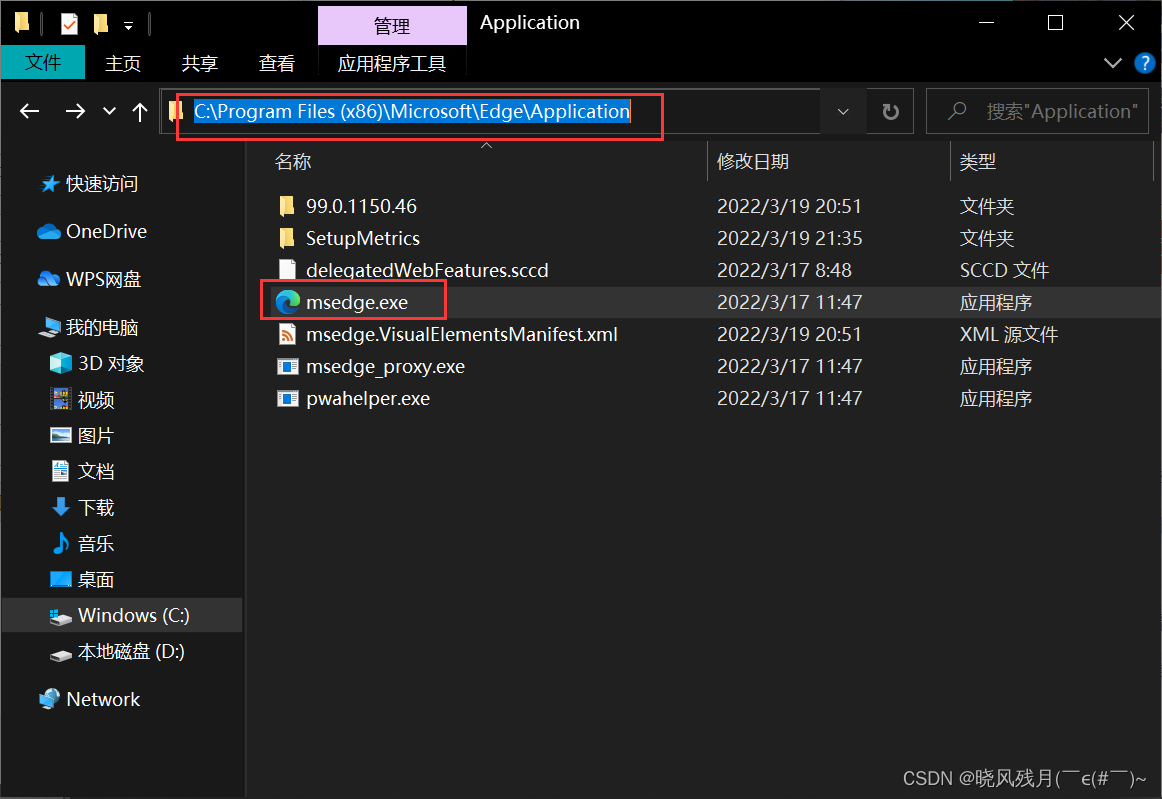Open WPS网盘 in the navigation pane
This screenshot has width=1162, height=799.
click(103, 279)
